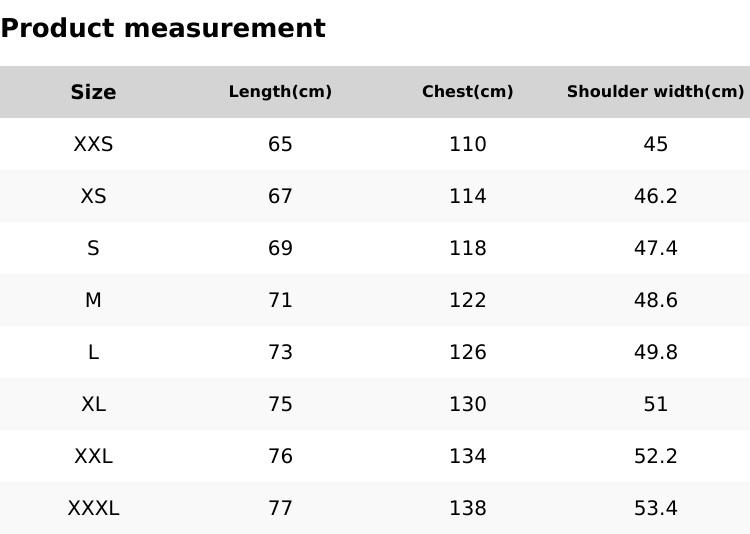Select the M size cell

point(93,300)
